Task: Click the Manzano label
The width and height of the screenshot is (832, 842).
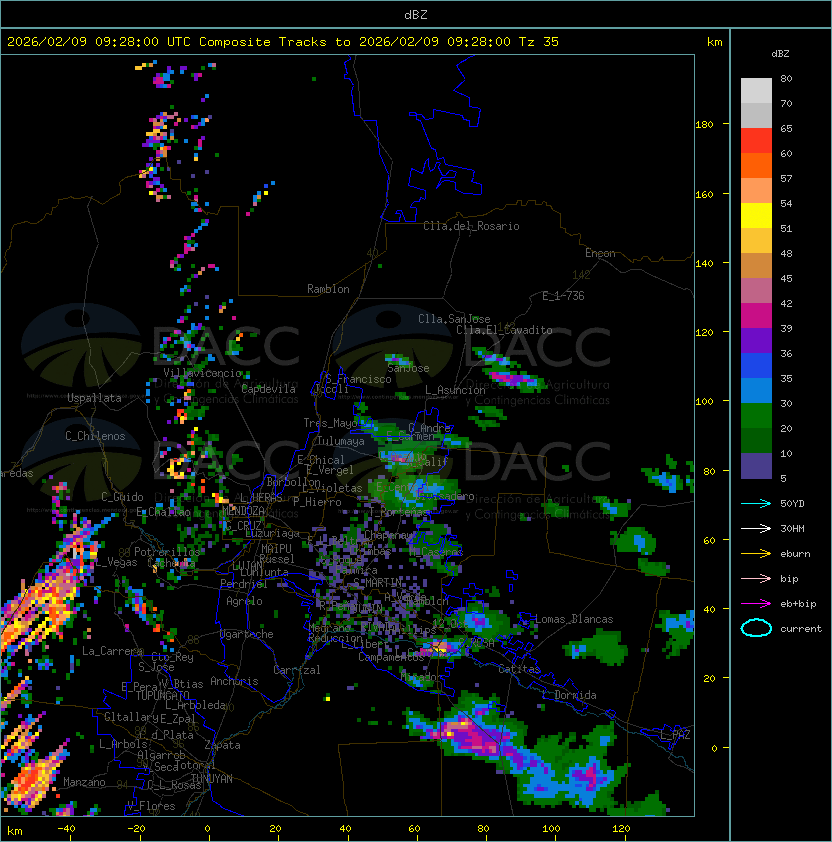Action: tap(84, 782)
